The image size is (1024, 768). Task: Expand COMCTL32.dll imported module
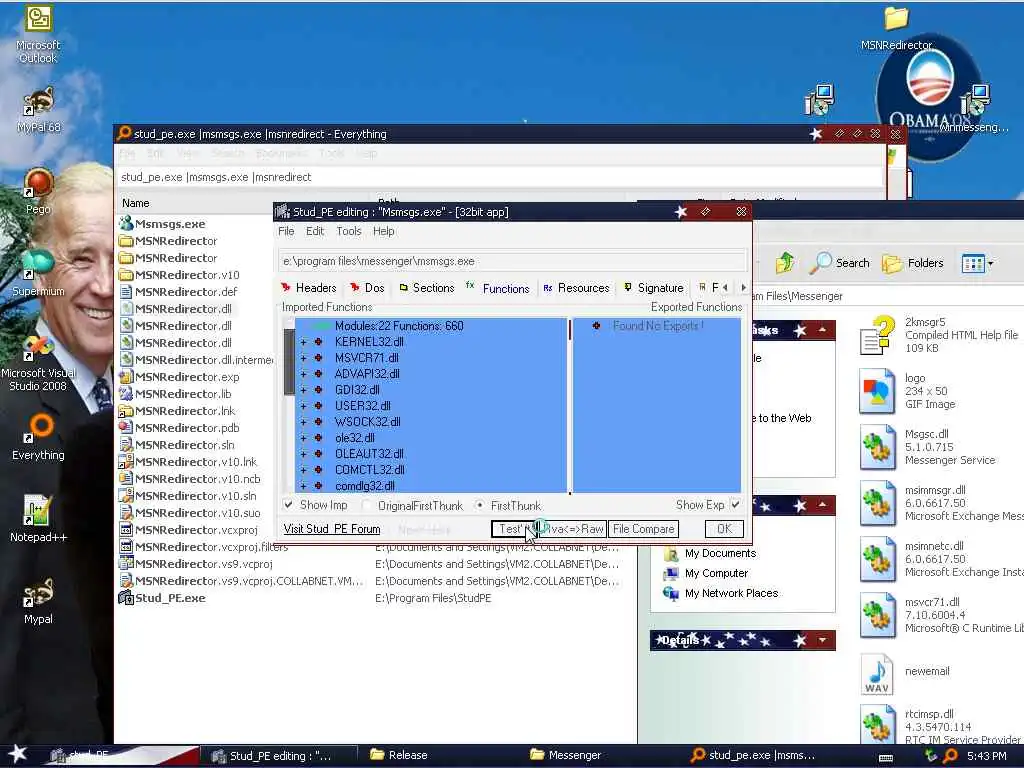303,470
